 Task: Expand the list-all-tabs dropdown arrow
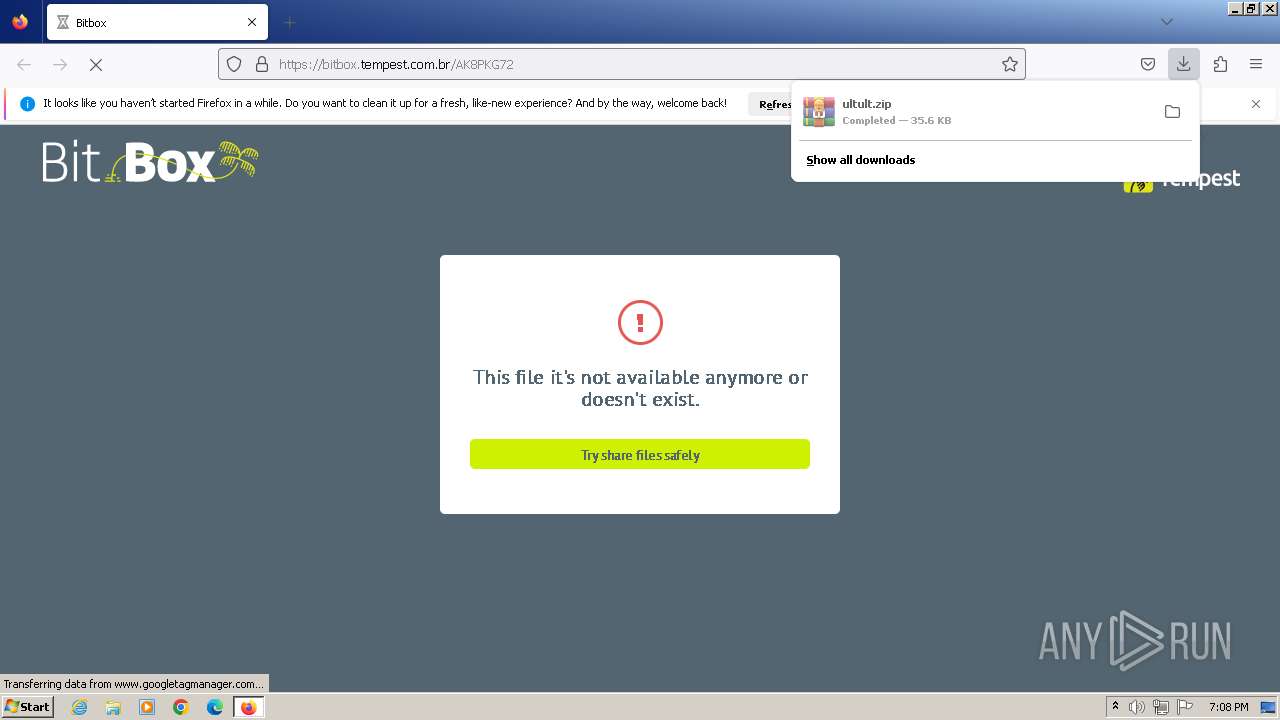pyautogui.click(x=1166, y=22)
